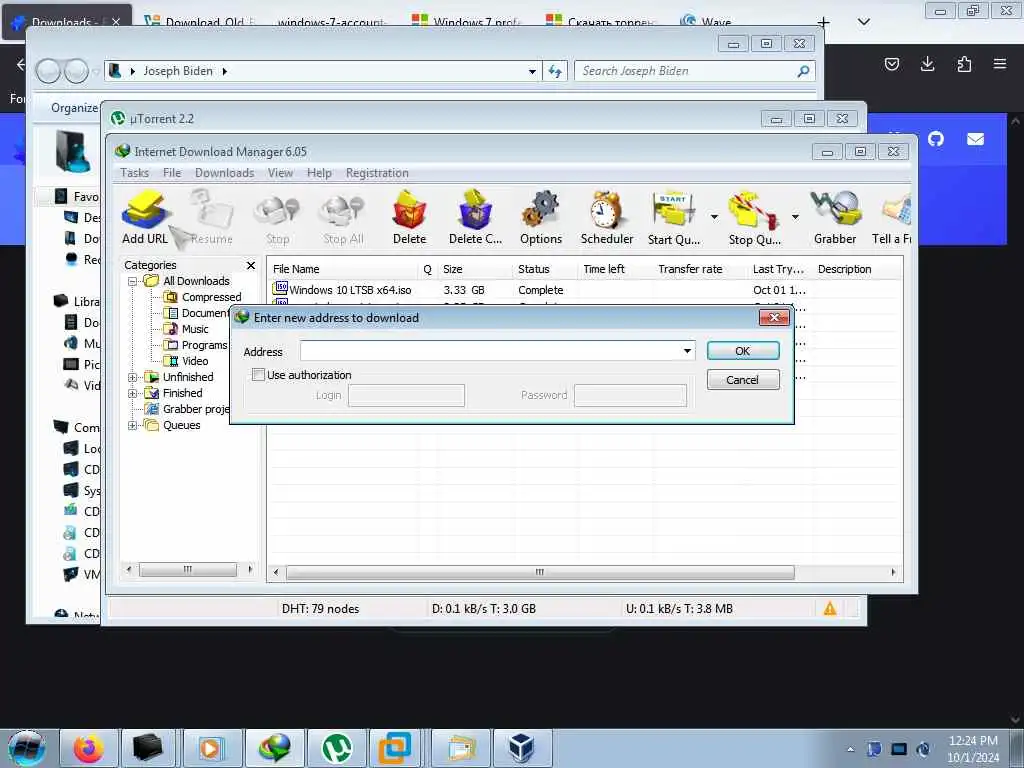This screenshot has width=1024, height=768.
Task: Open Explorer address bar history dropdown
Action: (532, 71)
